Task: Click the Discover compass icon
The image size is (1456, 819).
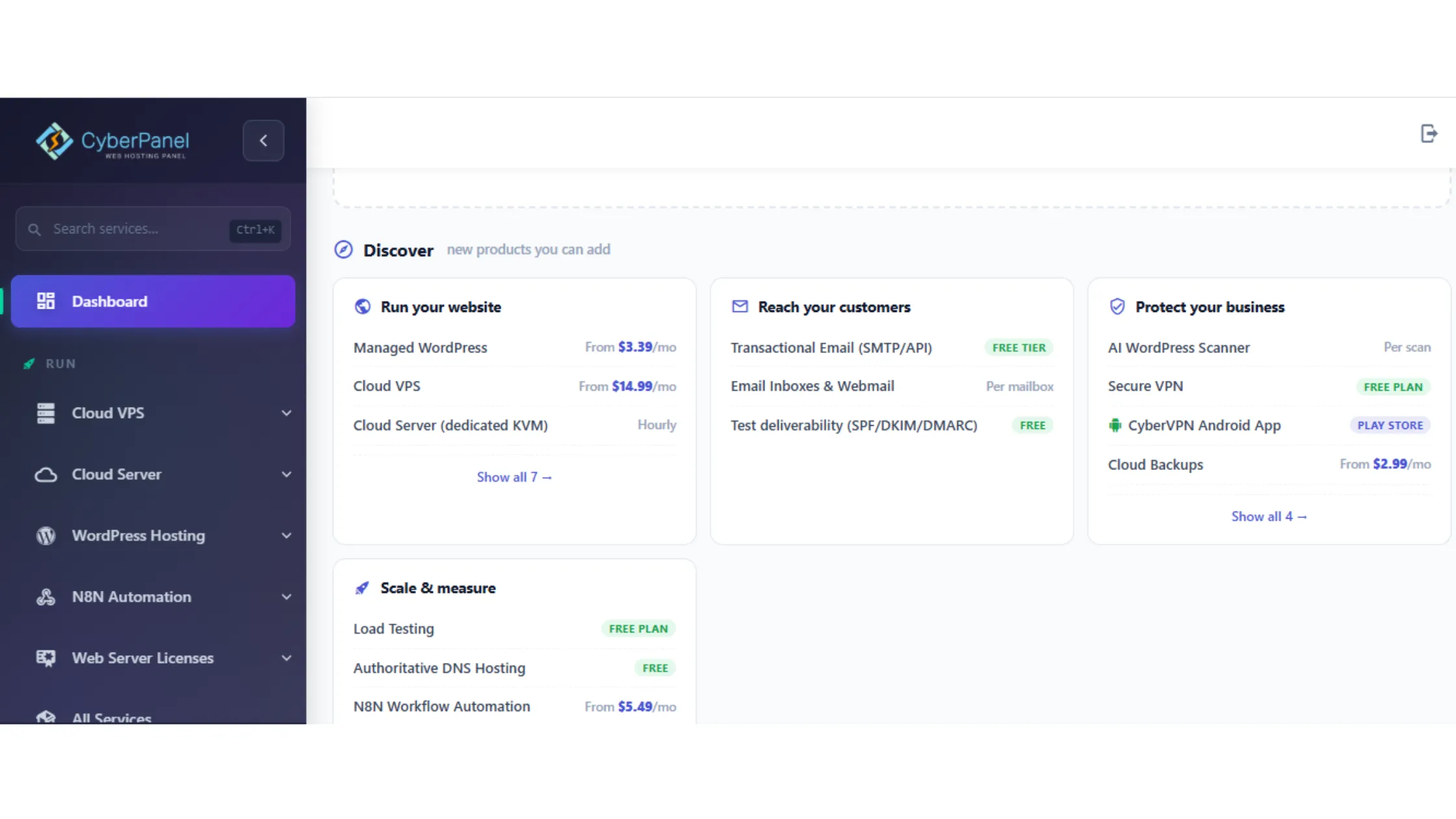Action: click(343, 250)
